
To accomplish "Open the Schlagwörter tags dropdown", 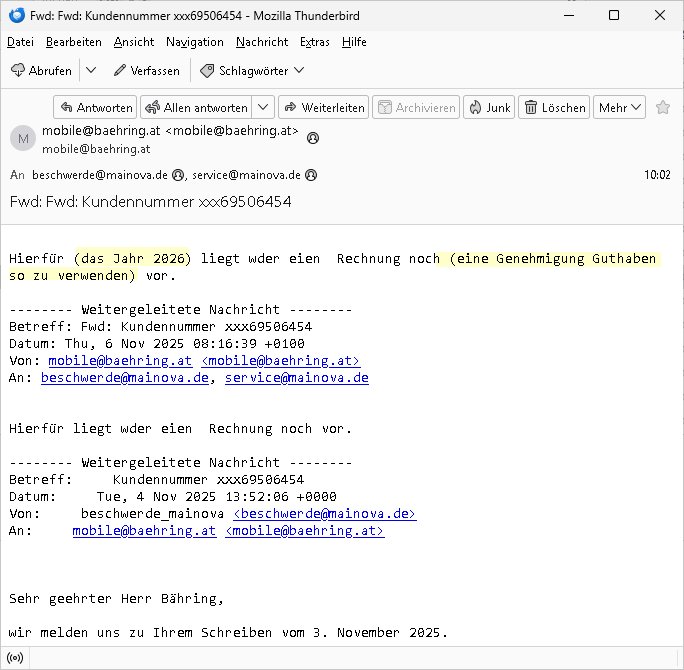I will coord(252,71).
